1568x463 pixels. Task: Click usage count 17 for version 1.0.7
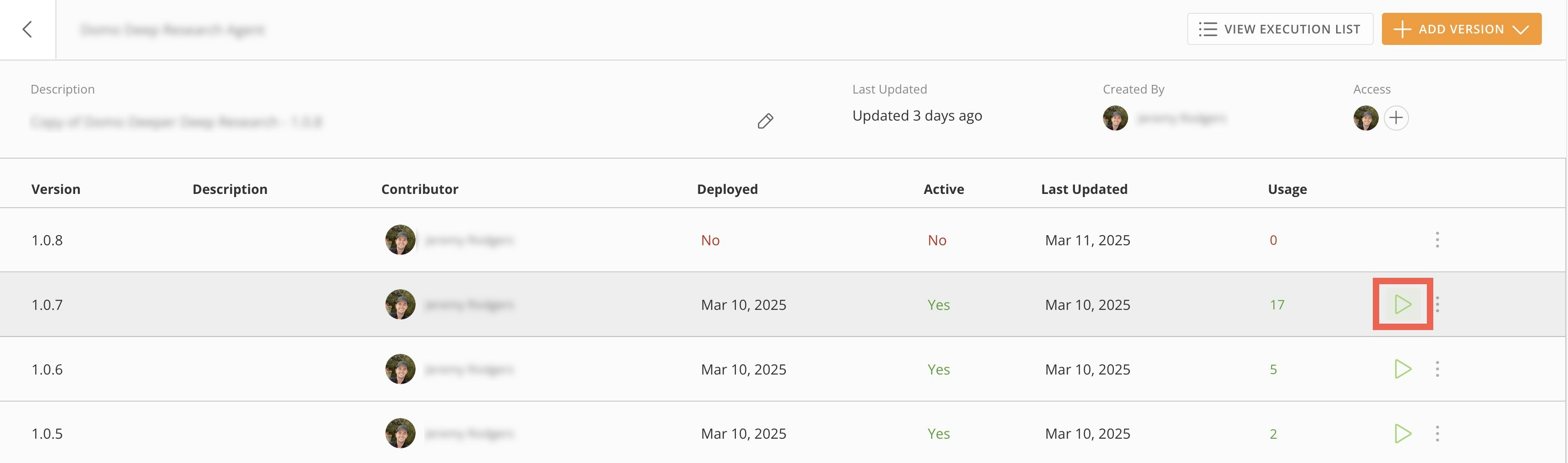[x=1277, y=304]
